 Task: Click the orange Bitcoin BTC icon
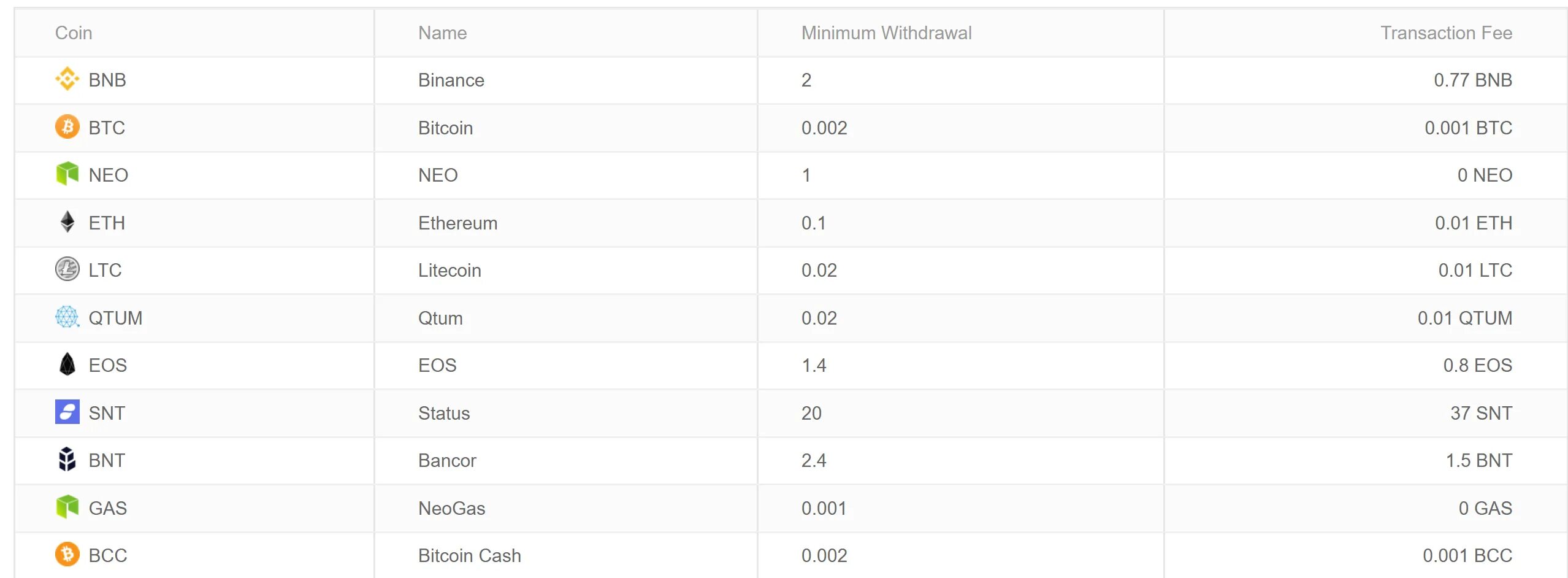(x=67, y=127)
